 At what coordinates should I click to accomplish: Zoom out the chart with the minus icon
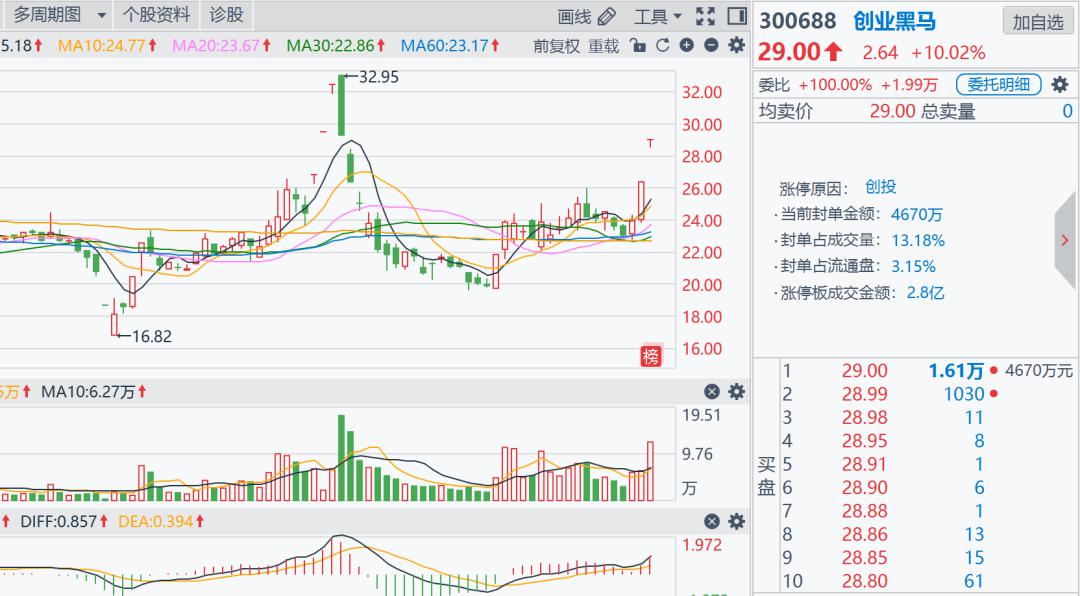(711, 46)
